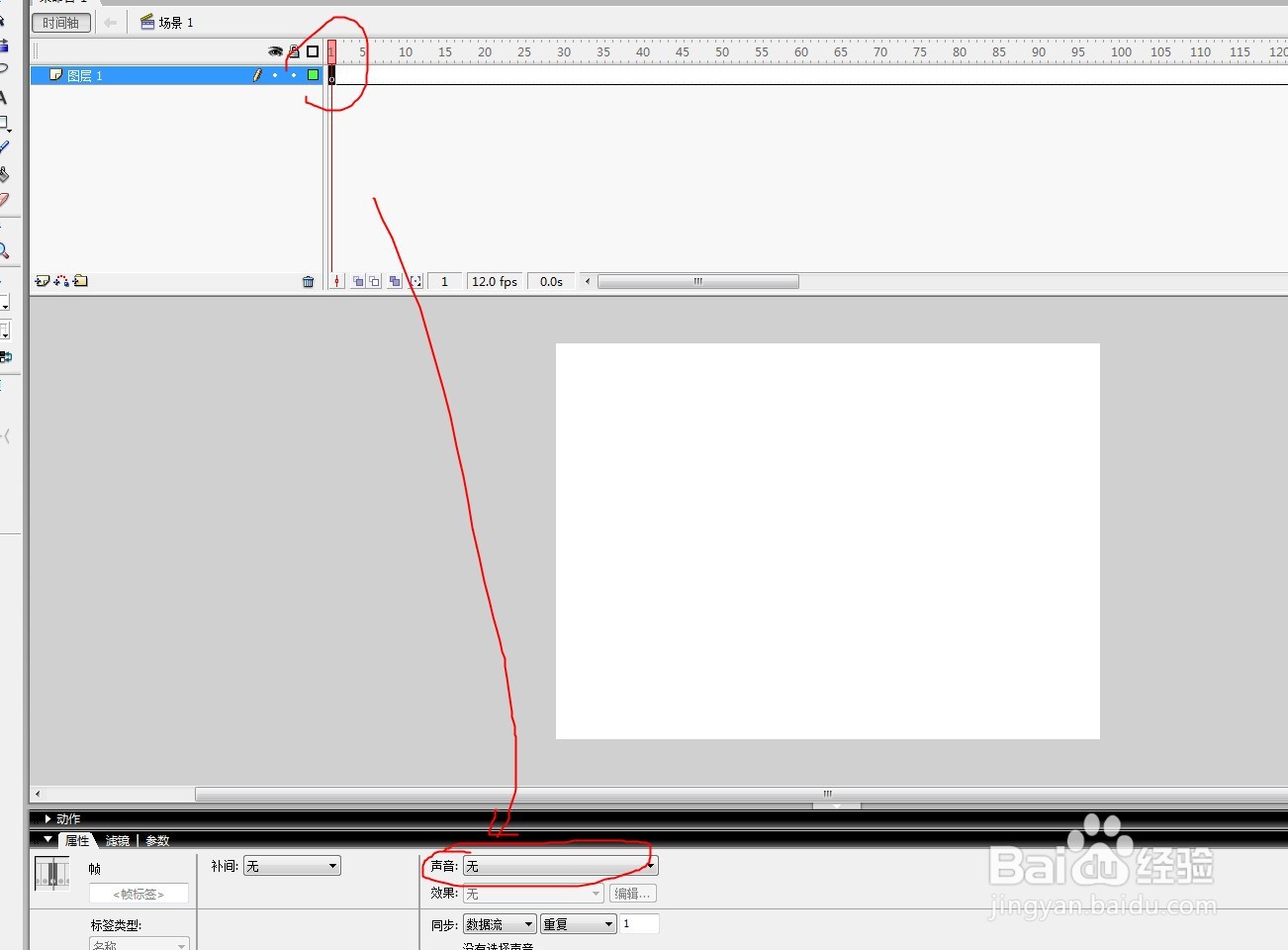Click the outline square show all as outlines header
The width and height of the screenshot is (1288, 950).
point(313,51)
